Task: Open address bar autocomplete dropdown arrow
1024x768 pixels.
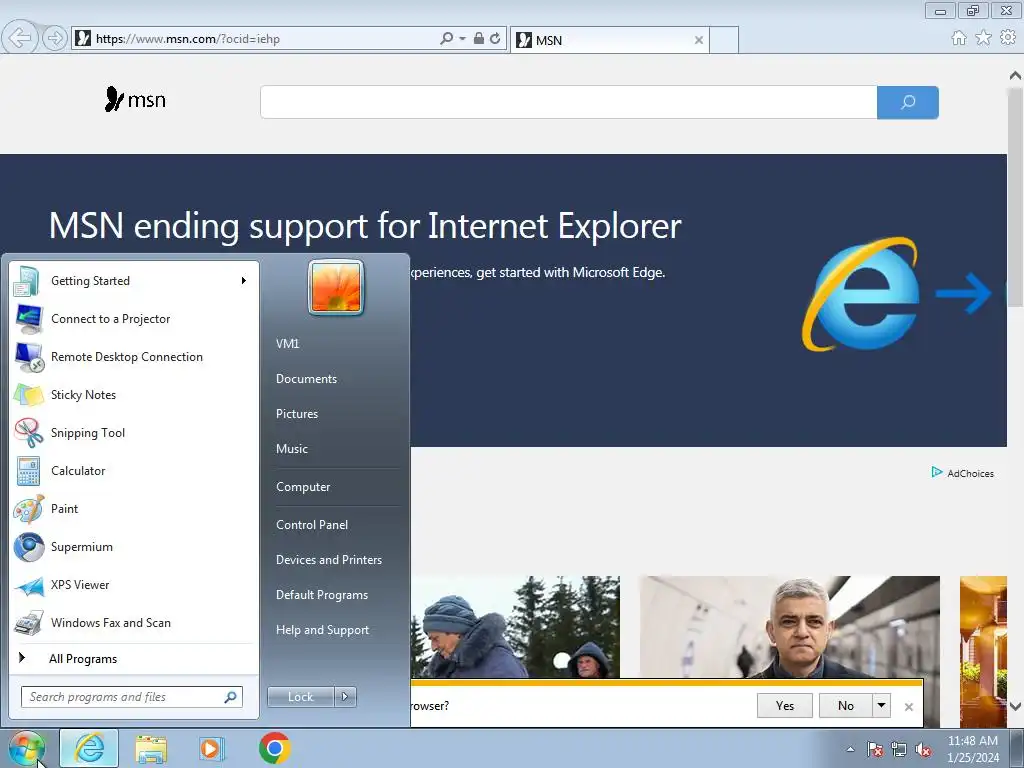Action: click(462, 39)
